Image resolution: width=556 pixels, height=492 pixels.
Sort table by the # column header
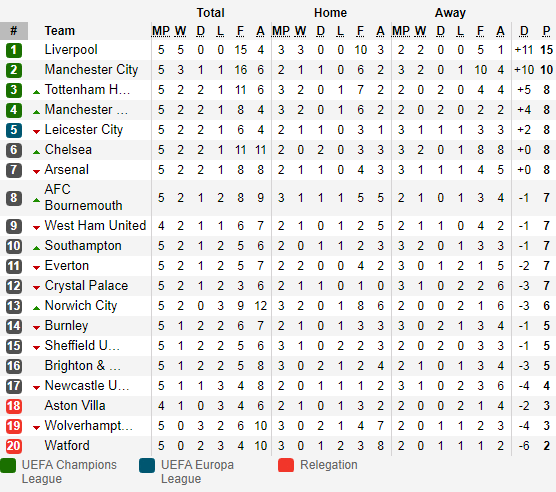pyautogui.click(x=14, y=31)
